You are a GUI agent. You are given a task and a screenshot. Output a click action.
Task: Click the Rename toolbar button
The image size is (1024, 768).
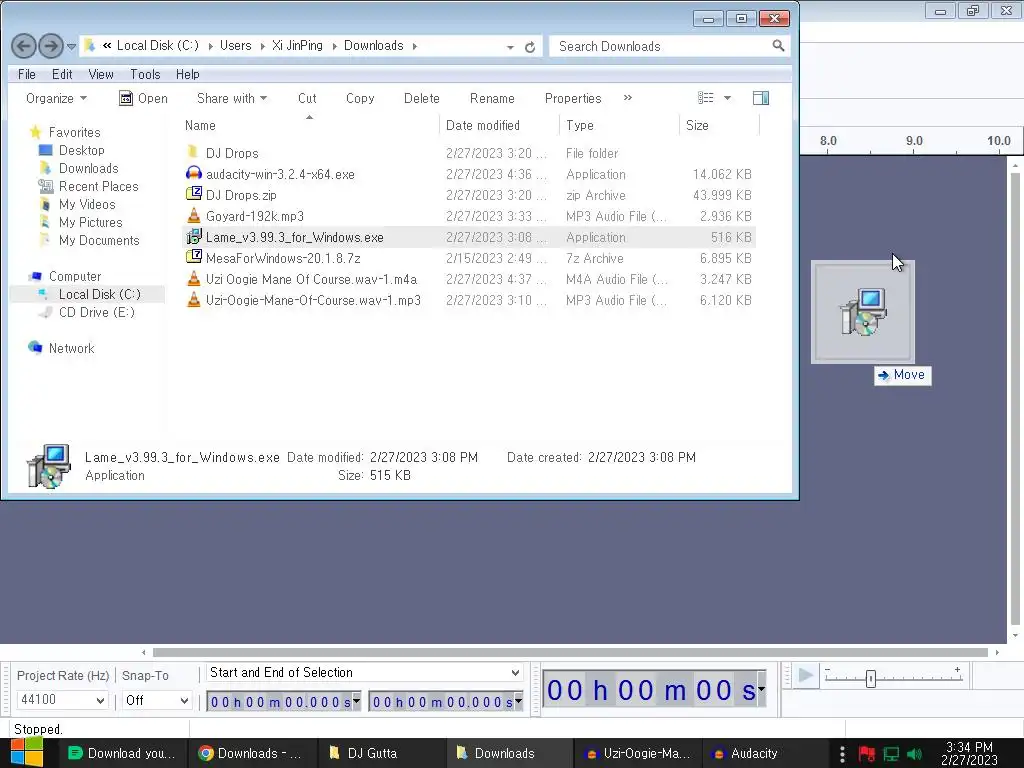point(492,98)
